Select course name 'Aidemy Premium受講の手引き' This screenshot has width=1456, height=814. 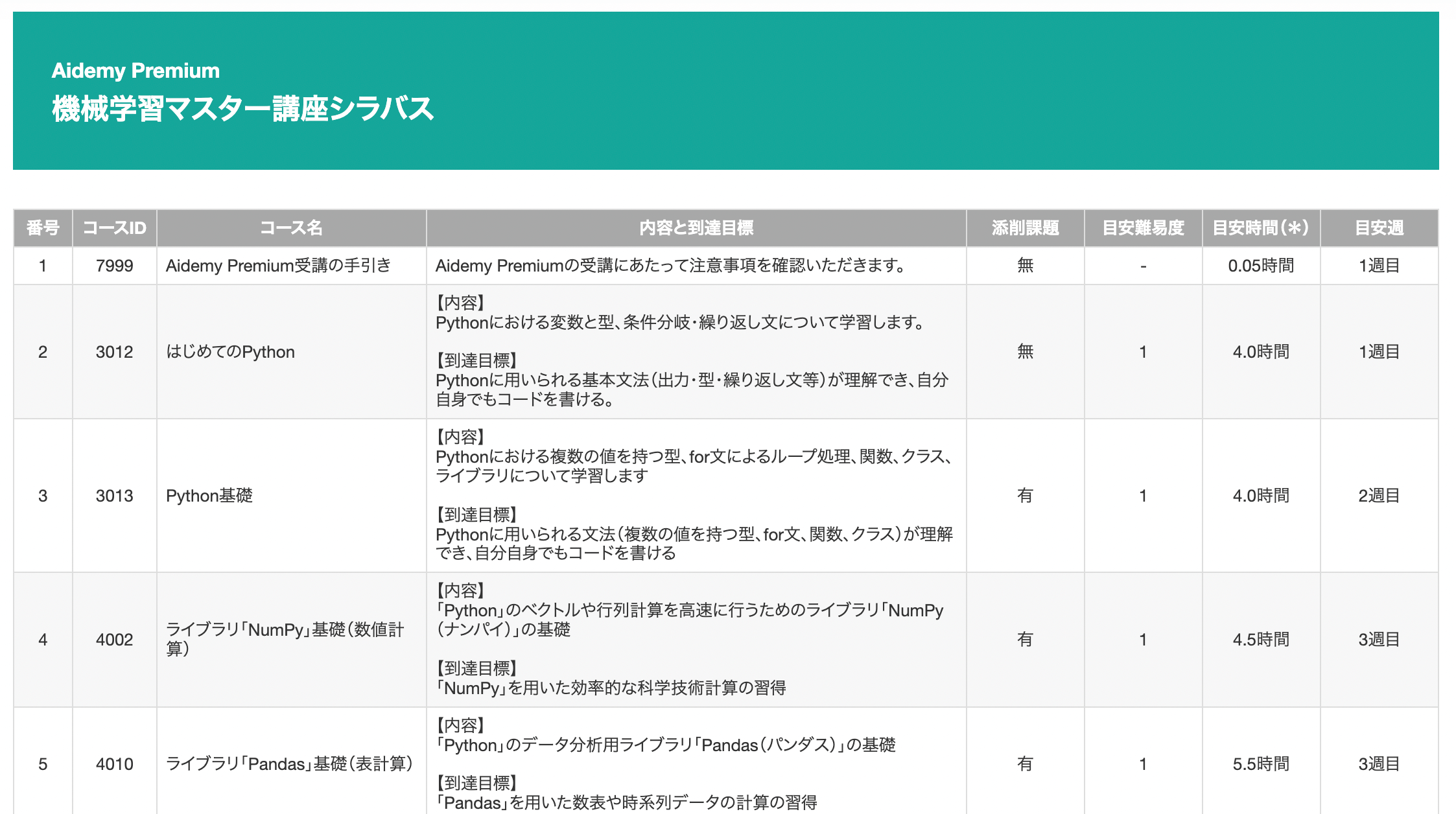pos(279,266)
